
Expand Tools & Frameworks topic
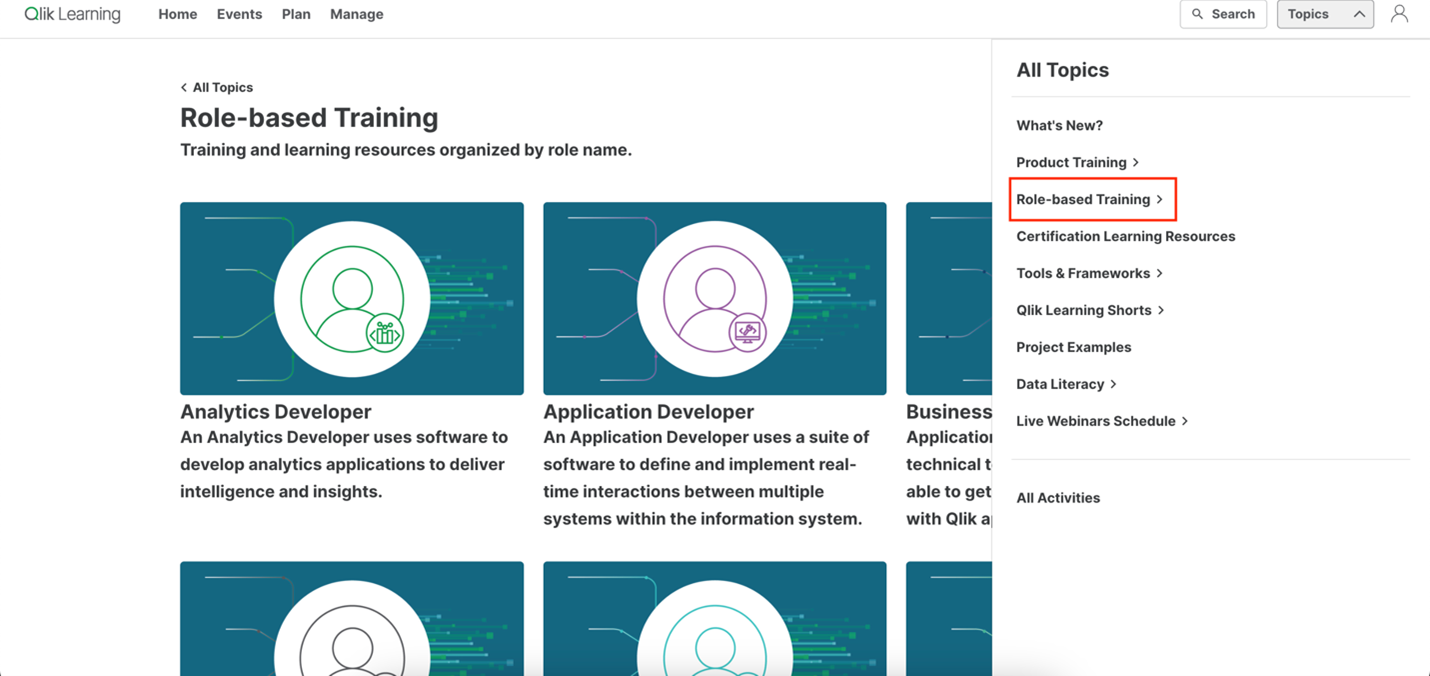tap(1090, 273)
